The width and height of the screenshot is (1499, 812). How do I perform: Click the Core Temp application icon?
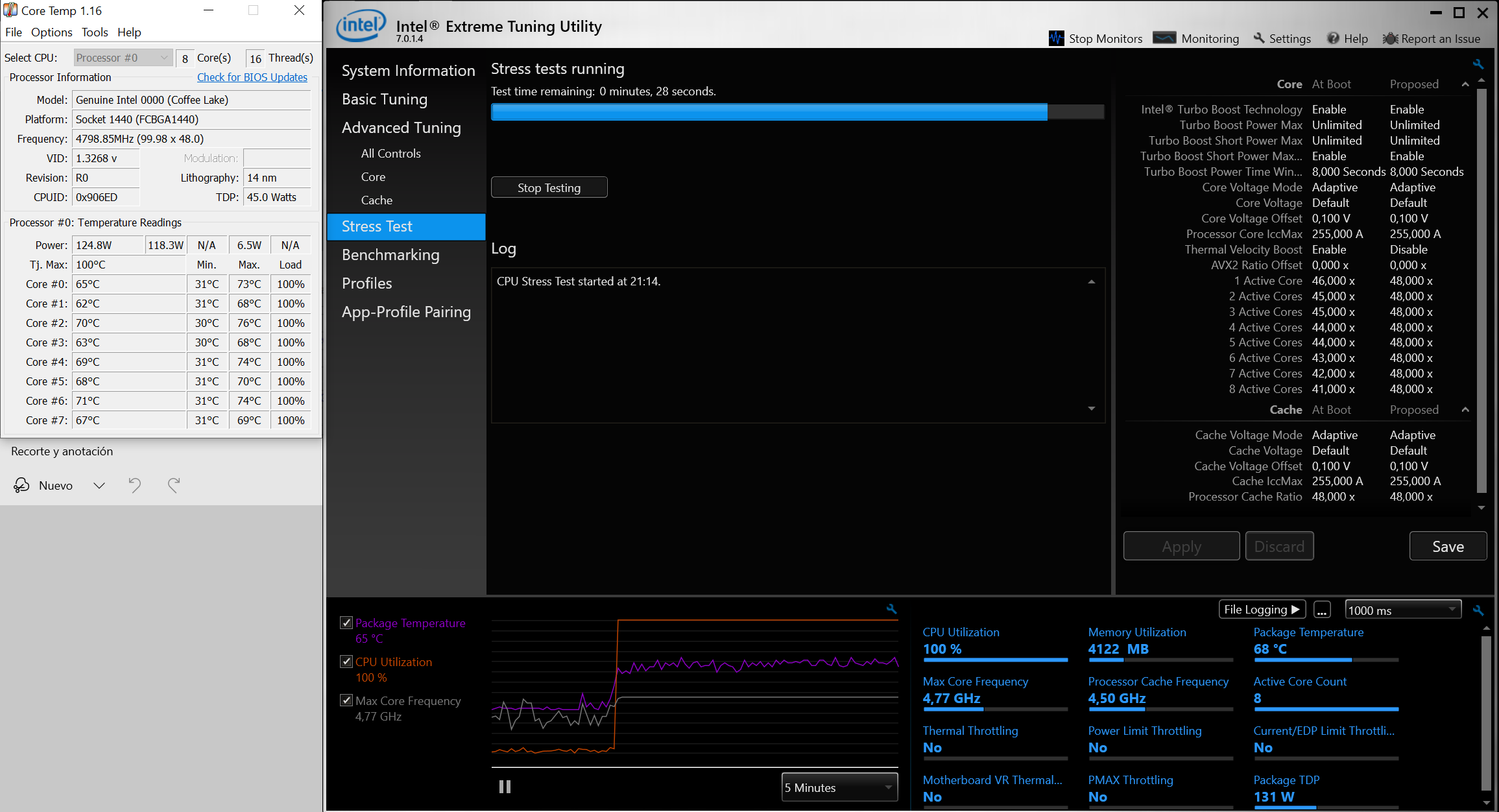pos(10,10)
